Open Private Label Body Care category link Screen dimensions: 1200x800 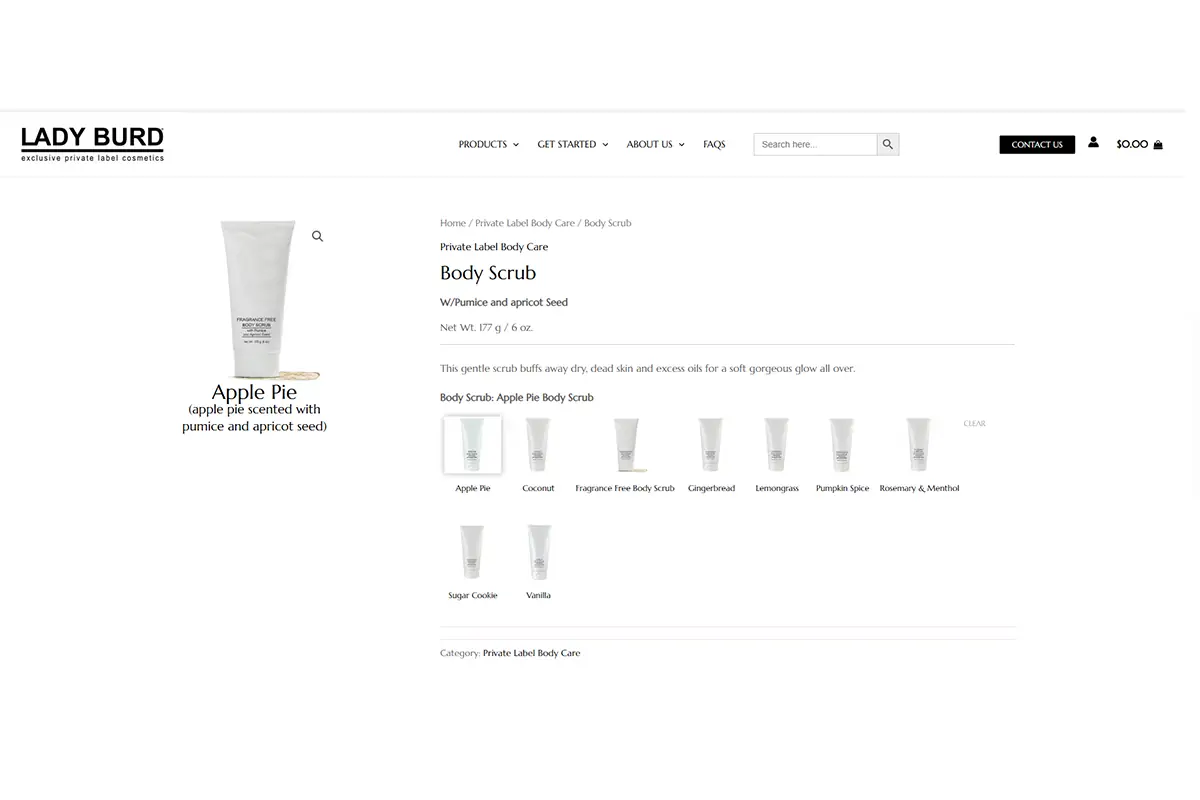531,653
